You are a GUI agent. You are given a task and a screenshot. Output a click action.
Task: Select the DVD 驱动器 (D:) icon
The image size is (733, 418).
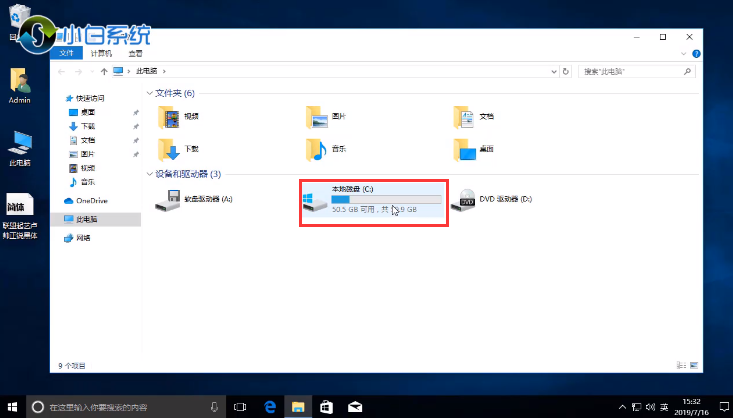pyautogui.click(x=462, y=200)
